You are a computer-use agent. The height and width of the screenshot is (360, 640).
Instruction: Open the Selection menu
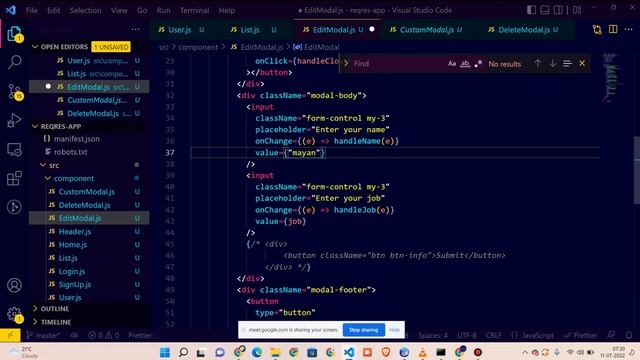point(85,10)
